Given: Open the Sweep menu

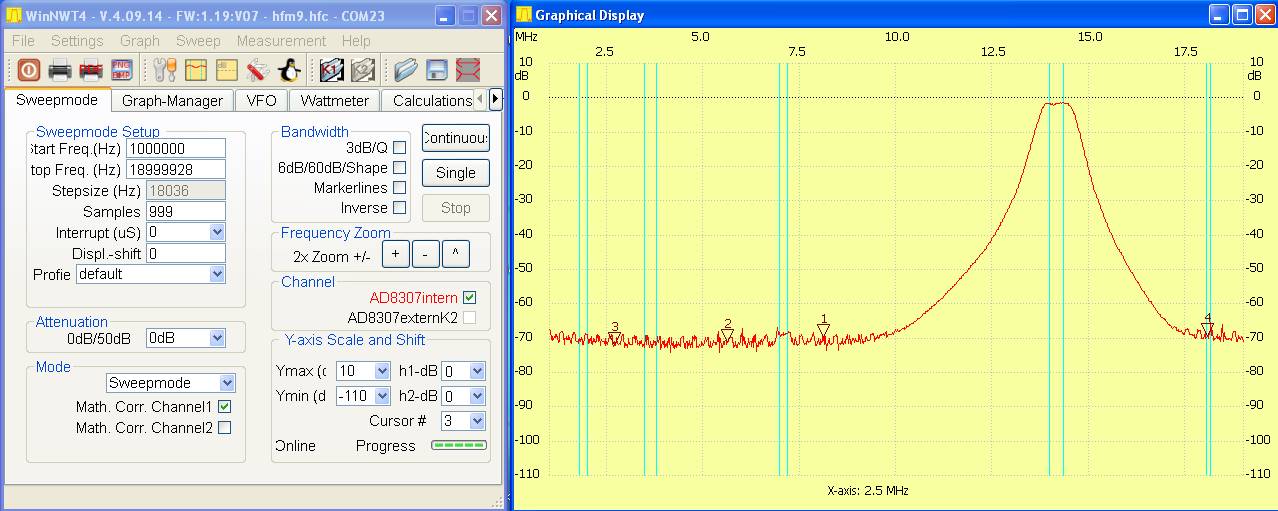Looking at the screenshot, I should [198, 41].
